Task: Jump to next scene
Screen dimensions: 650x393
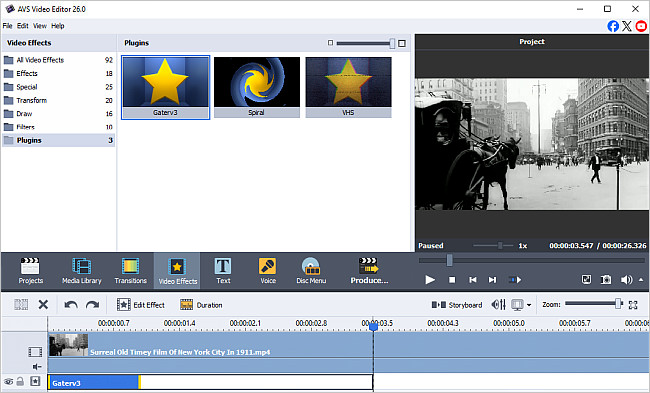Action: click(x=515, y=280)
